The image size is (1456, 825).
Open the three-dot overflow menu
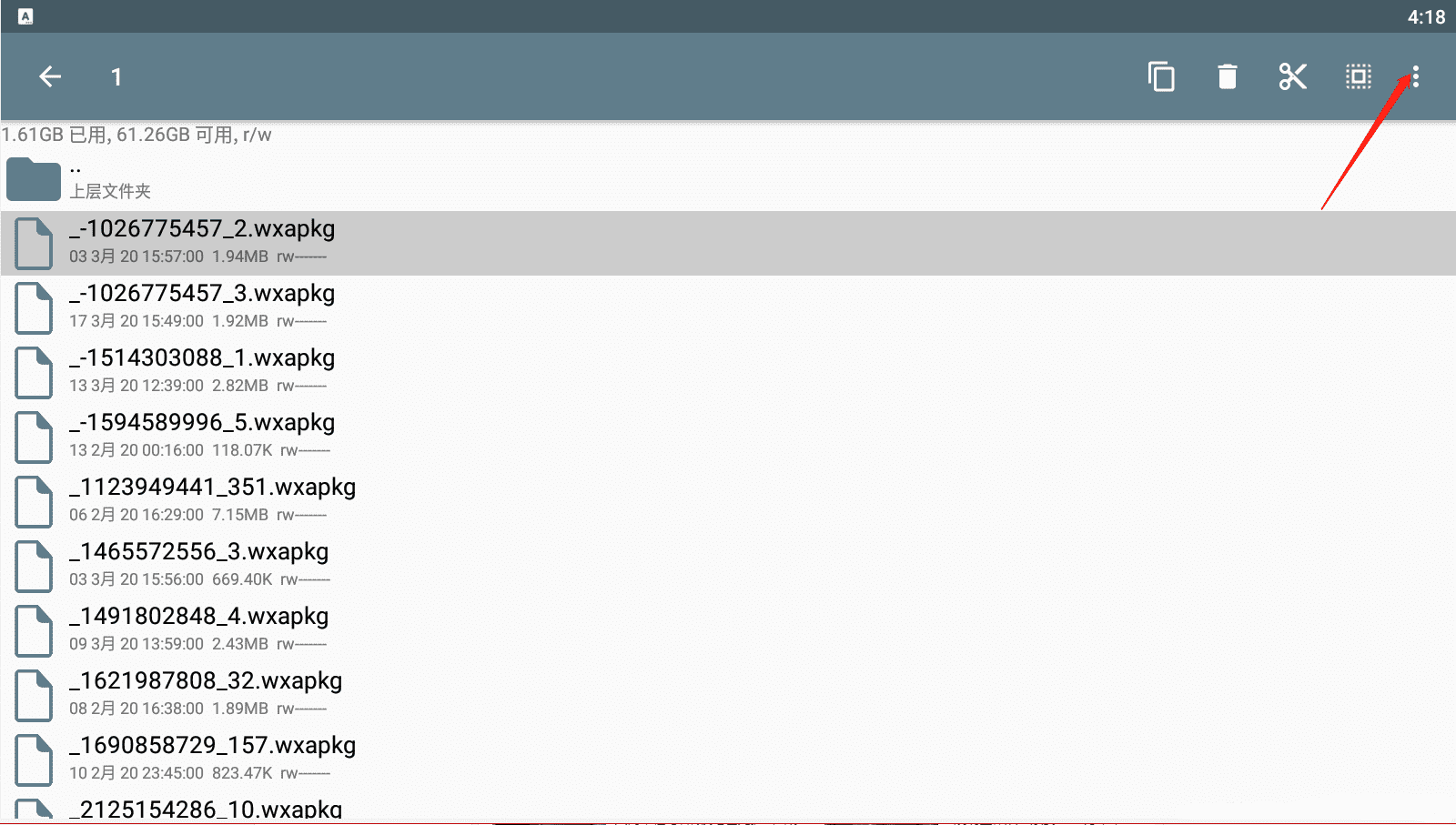(x=1415, y=77)
